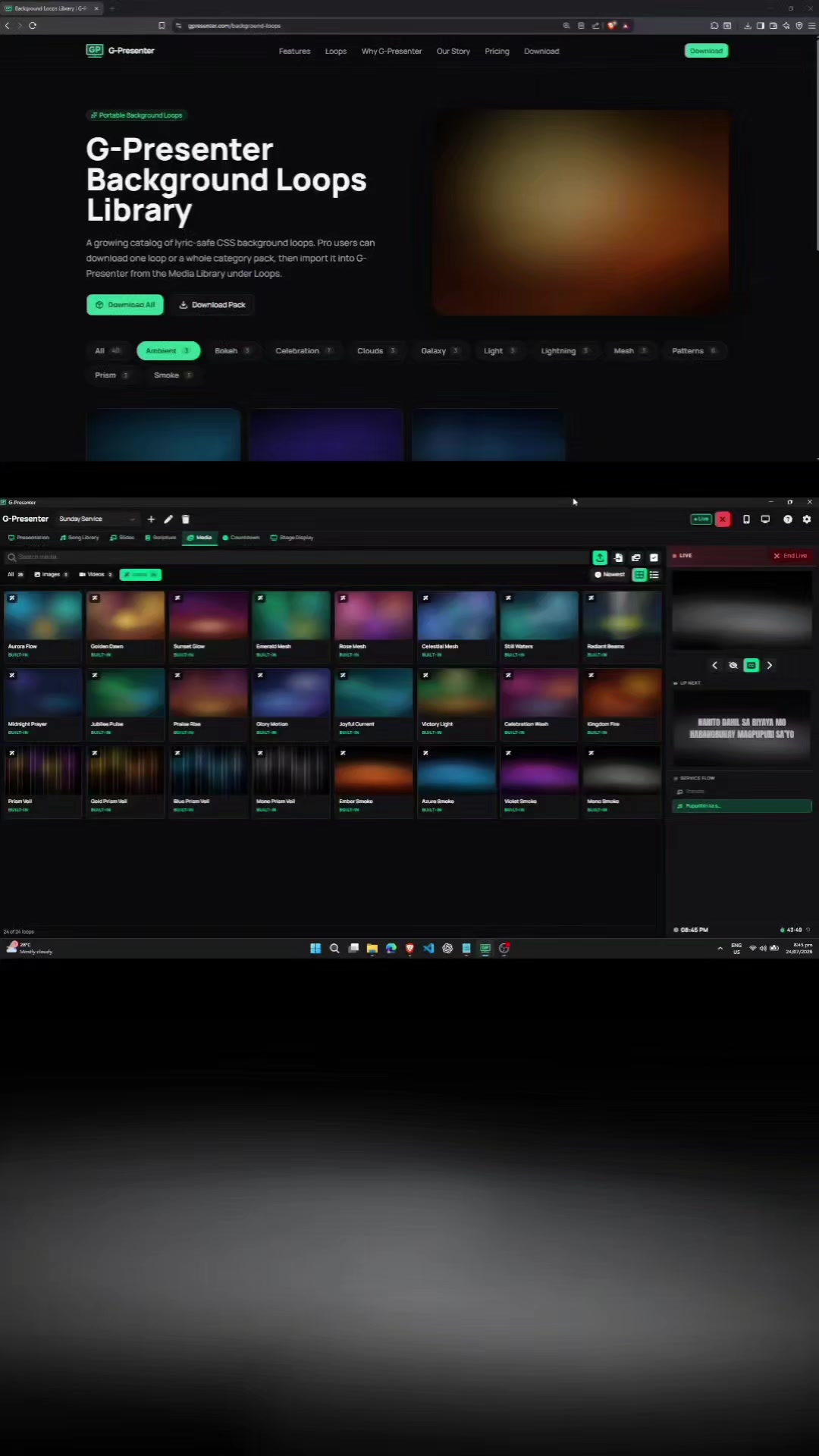Screen dimensions: 819x1456
Task: Click Pricing in website navigation
Action: point(497,52)
